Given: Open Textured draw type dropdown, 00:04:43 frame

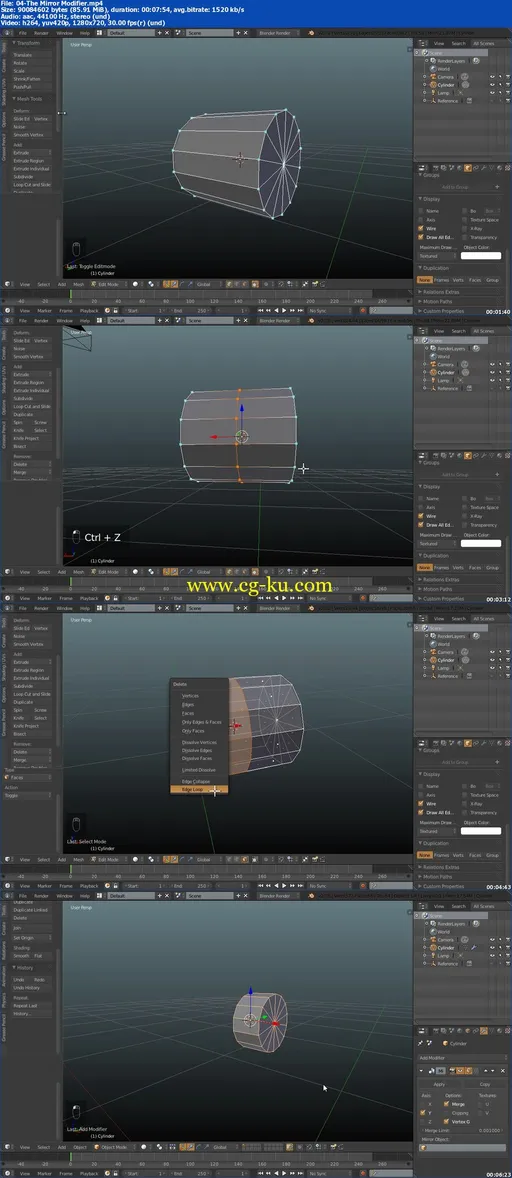Looking at the screenshot, I should point(438,832).
